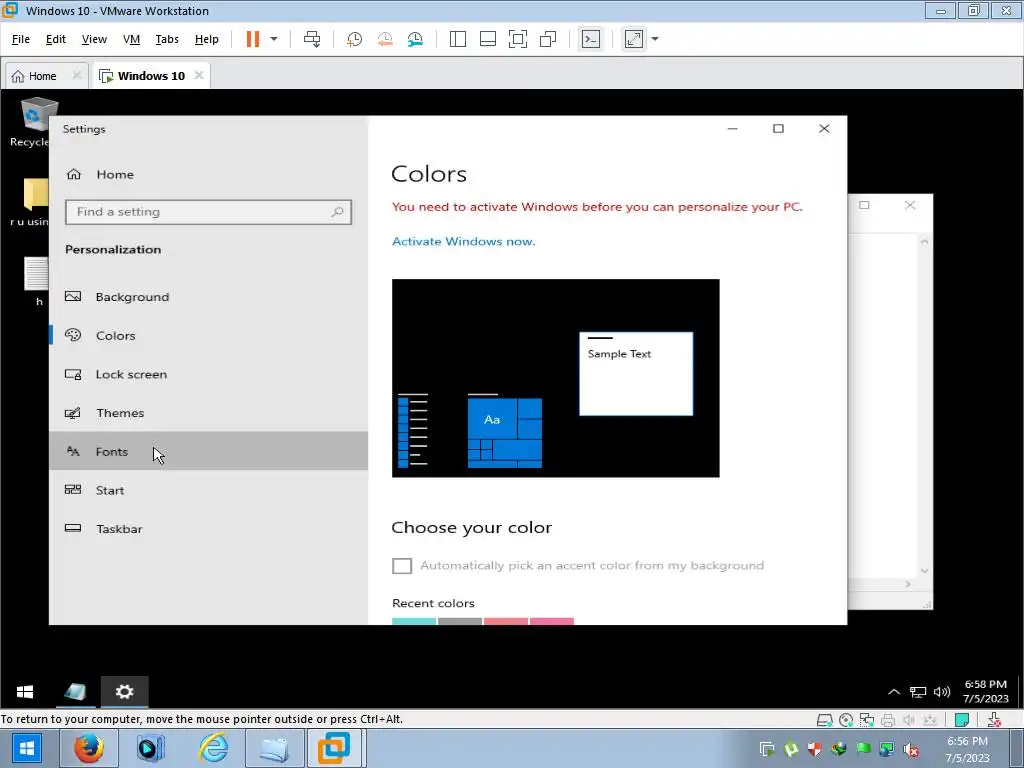
Task: Close the Windows 10 tab
Action: tap(199, 75)
